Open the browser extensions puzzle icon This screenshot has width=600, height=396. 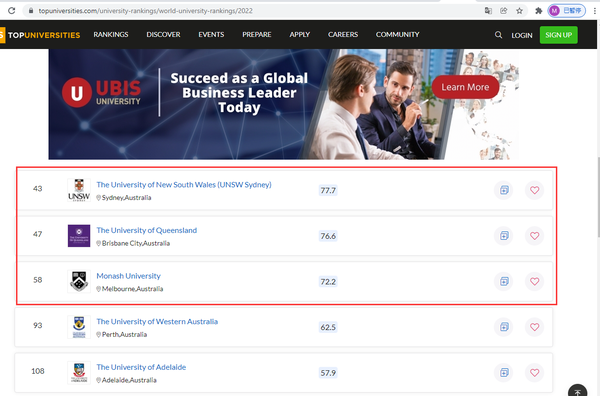[x=538, y=11]
